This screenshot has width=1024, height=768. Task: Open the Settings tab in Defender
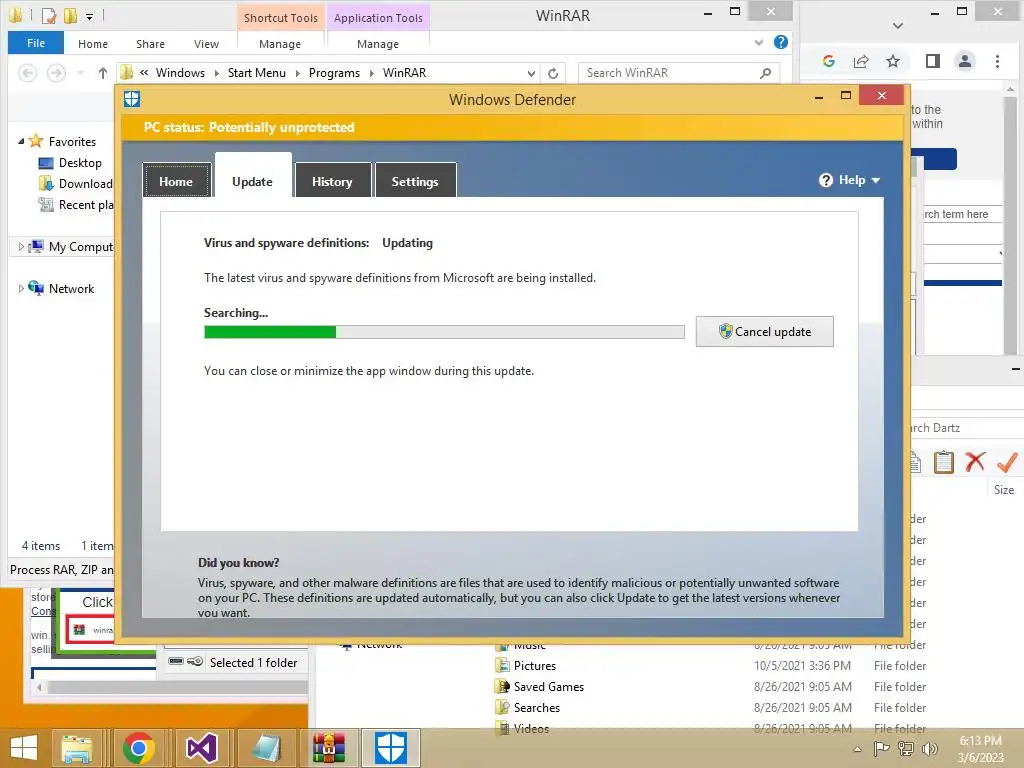tap(415, 181)
